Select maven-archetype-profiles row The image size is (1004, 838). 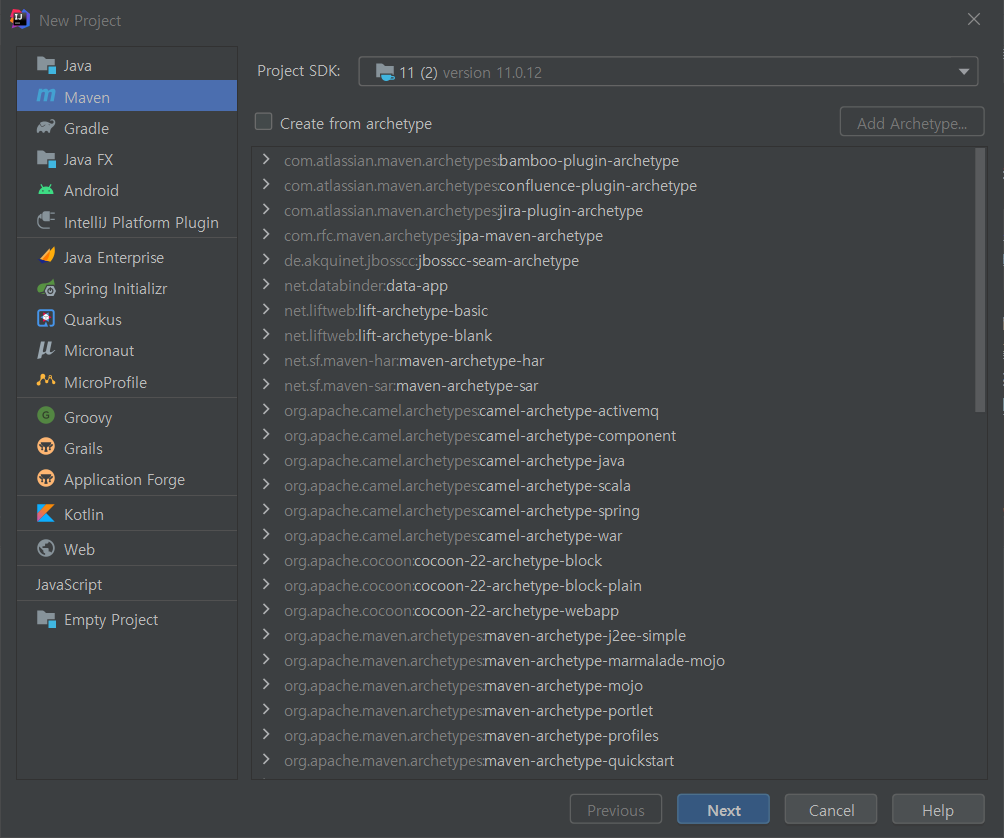point(614,735)
